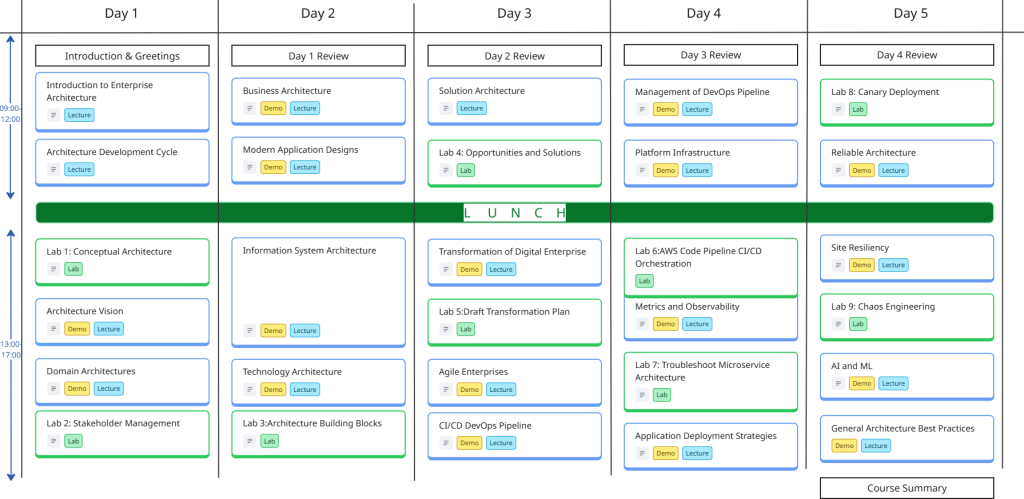Open description icon on Solution Architecture card
The image size is (1024, 499).
pos(447,108)
